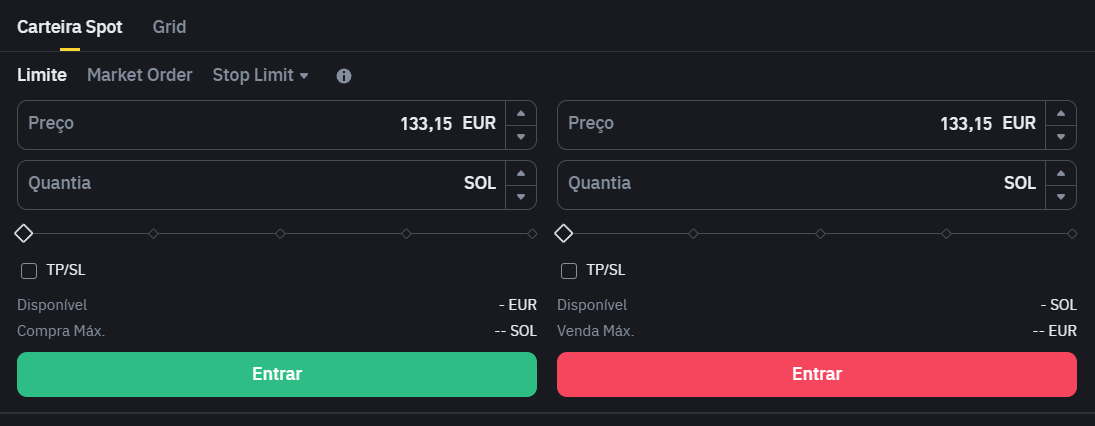
Task: Increase sell price with up arrow
Action: pyautogui.click(x=1061, y=113)
